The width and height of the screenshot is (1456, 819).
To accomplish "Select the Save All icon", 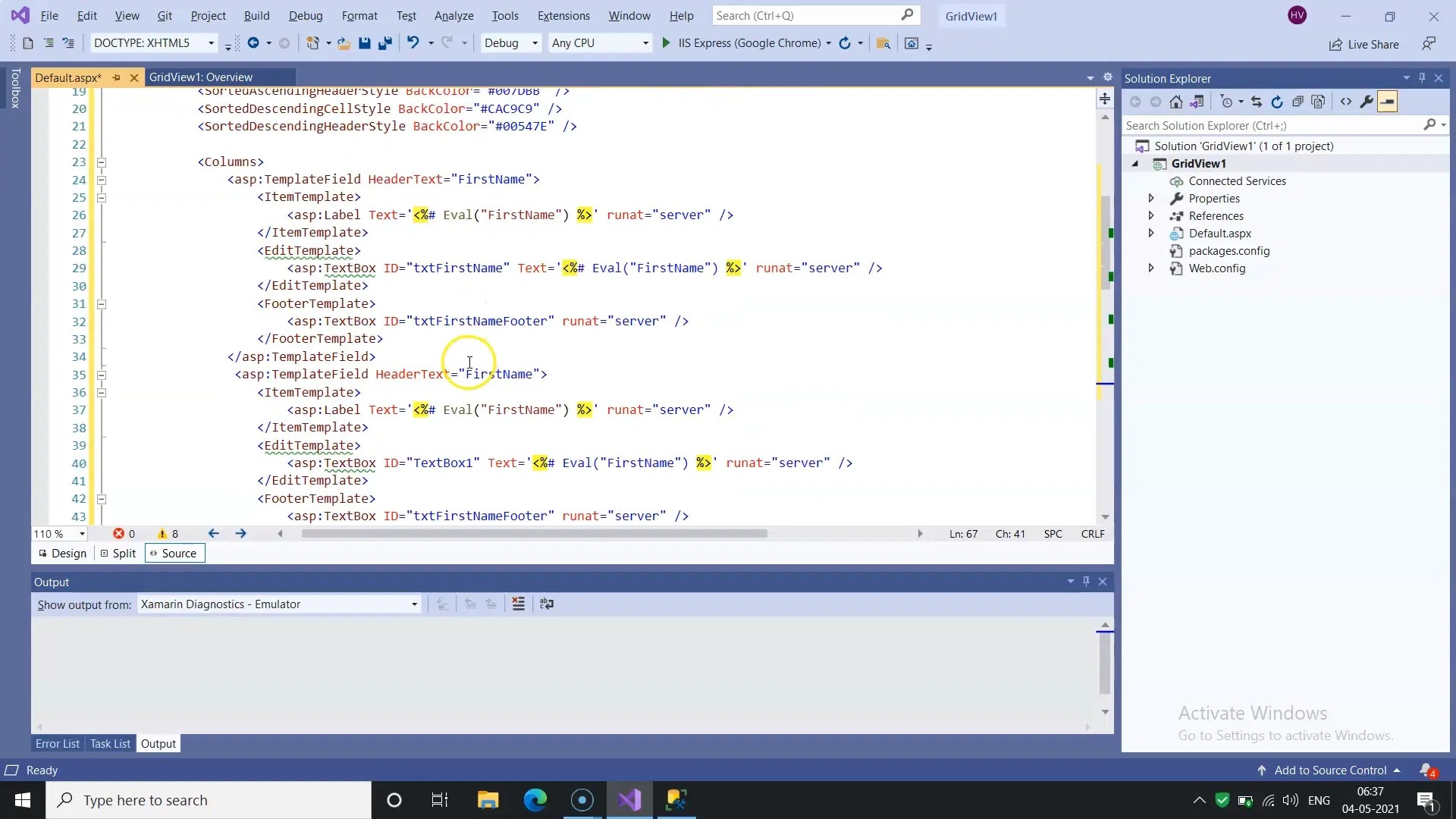I will tap(385, 43).
